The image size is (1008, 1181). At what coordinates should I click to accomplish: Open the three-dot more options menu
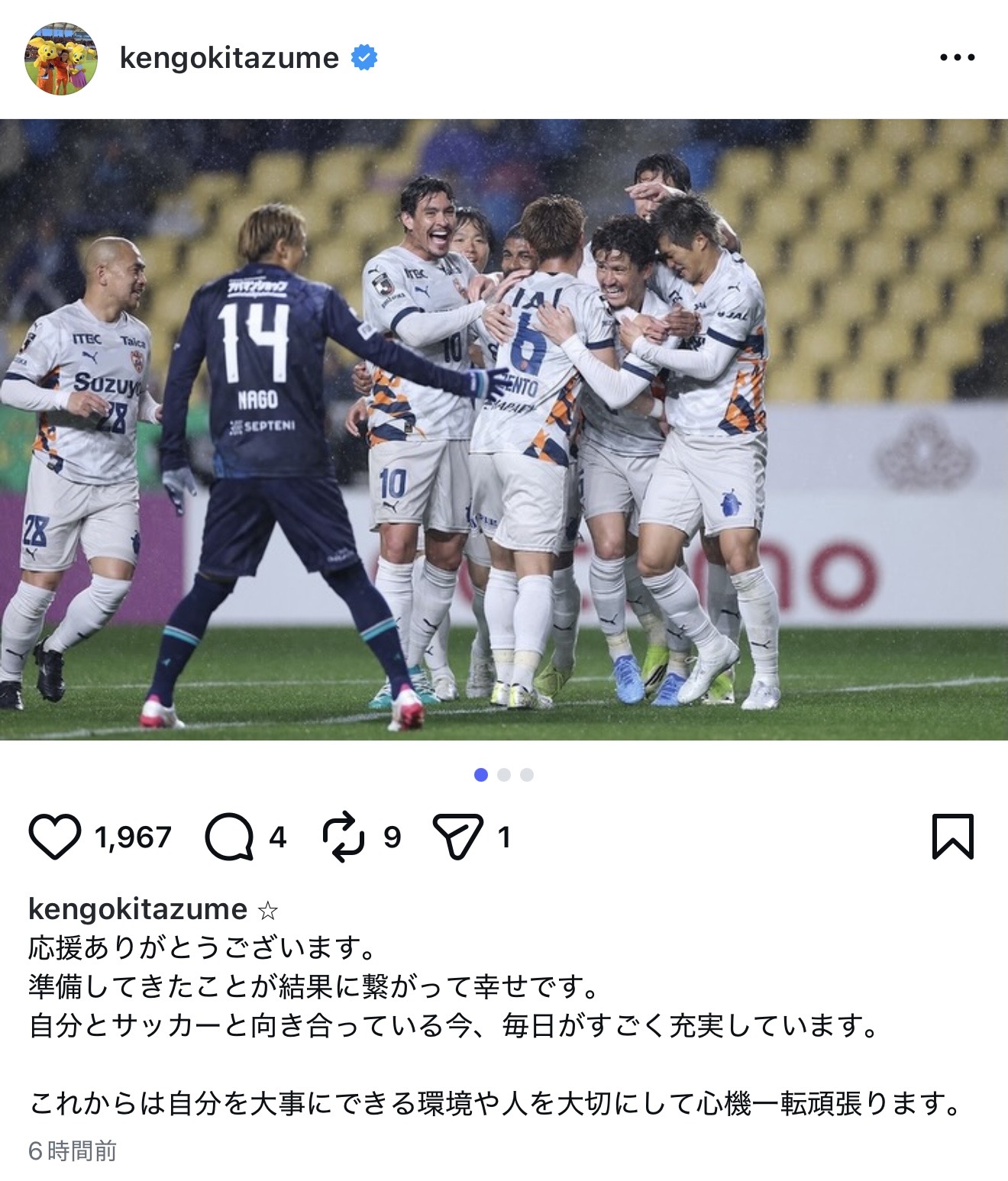957,57
